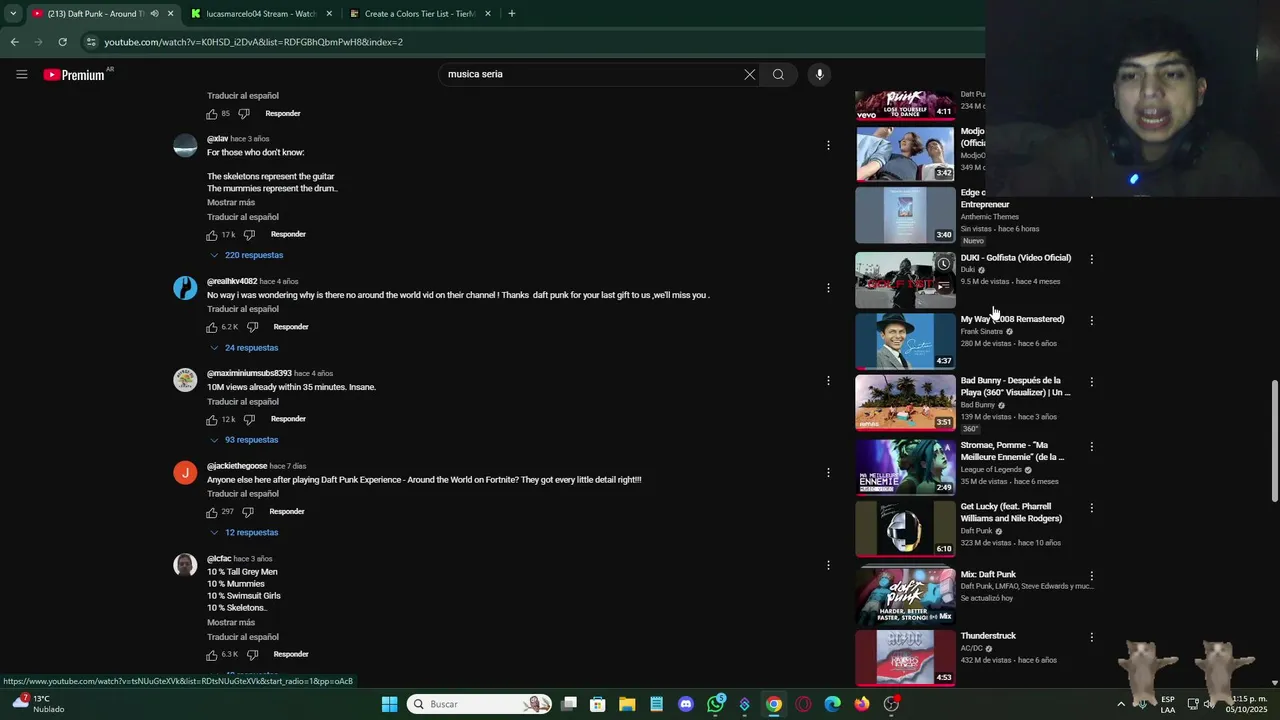1280x720 pixels.
Task: Open options menu for @maximiniumsubs8393 comment
Action: [828, 380]
